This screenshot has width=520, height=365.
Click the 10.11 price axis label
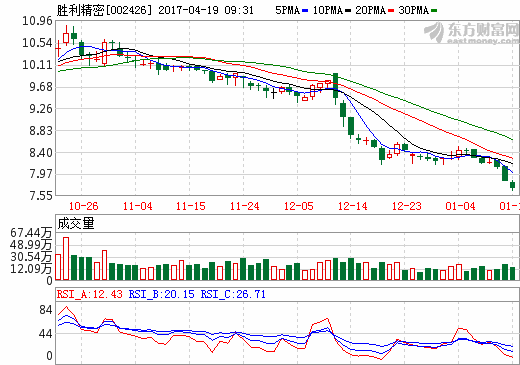[x=37, y=65]
